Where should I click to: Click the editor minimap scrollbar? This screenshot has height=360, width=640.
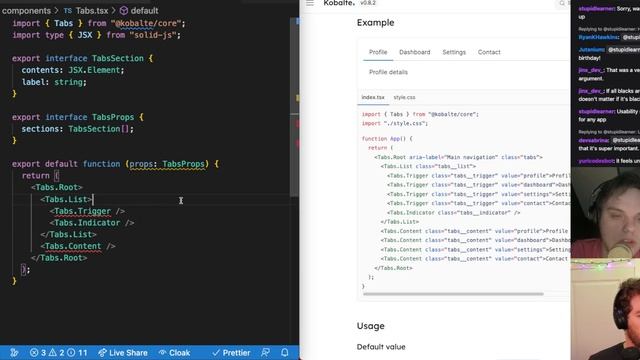coord(294,107)
